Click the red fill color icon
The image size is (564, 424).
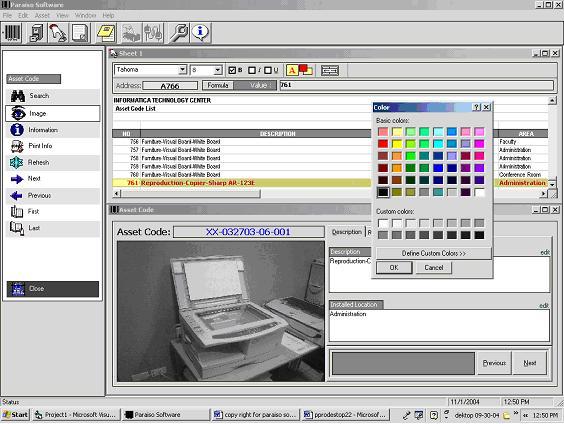(x=306, y=70)
